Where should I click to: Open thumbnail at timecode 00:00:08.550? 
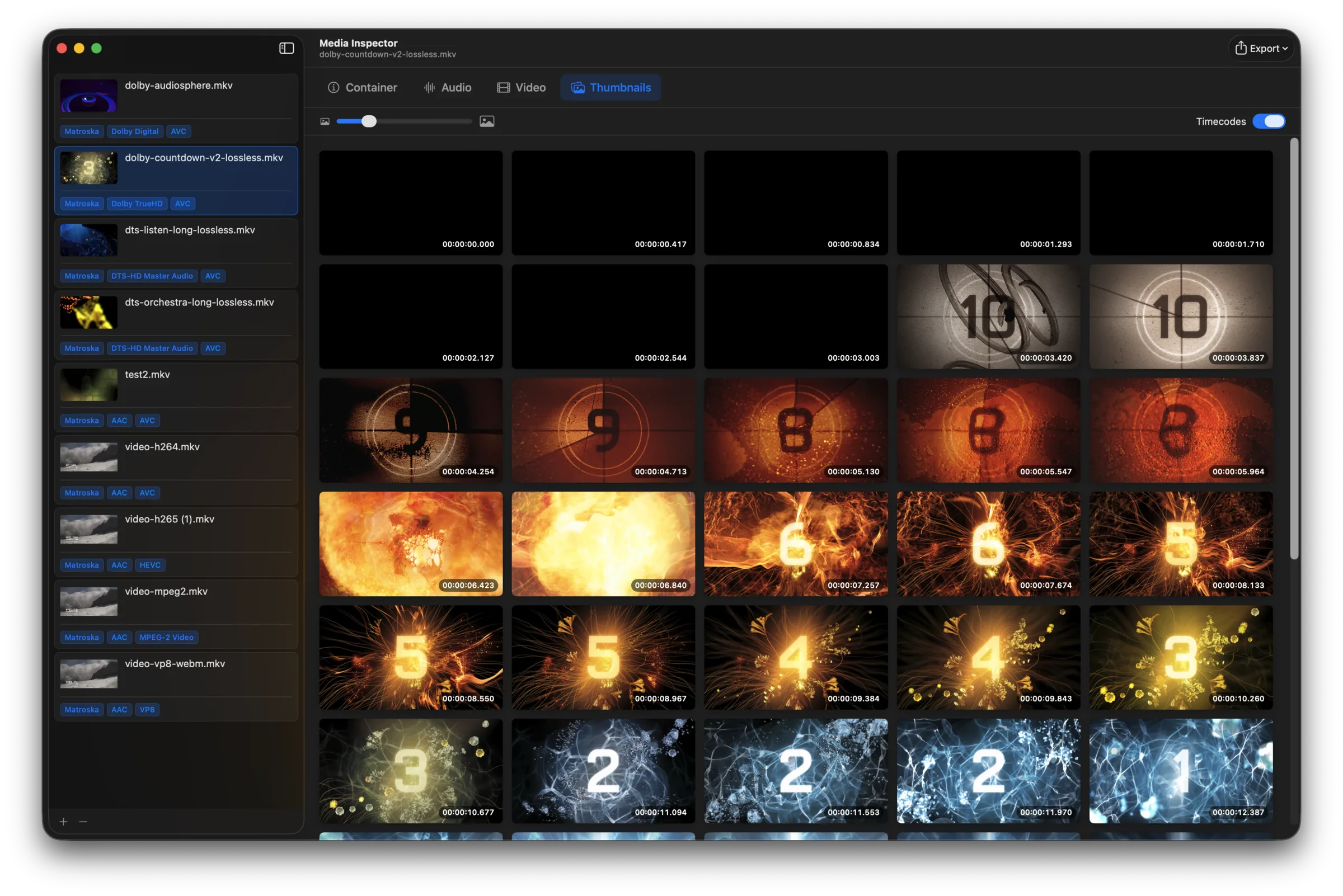tap(411, 658)
